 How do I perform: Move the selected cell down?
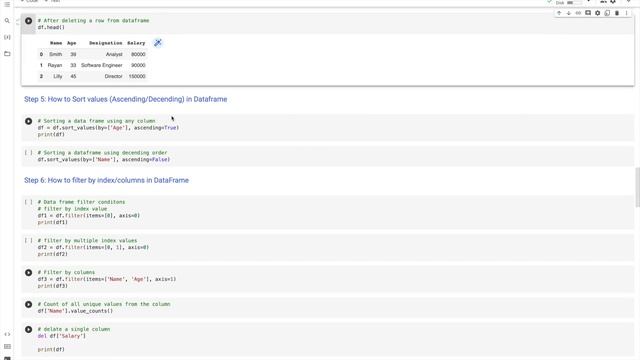[x=569, y=13]
